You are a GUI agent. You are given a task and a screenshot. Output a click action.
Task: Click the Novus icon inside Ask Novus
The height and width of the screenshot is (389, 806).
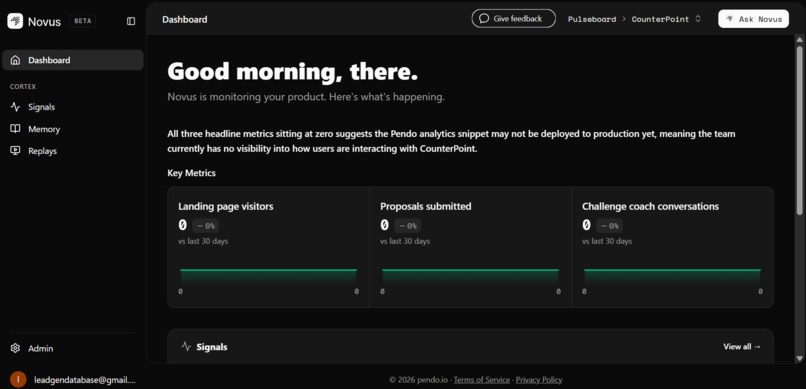(729, 19)
